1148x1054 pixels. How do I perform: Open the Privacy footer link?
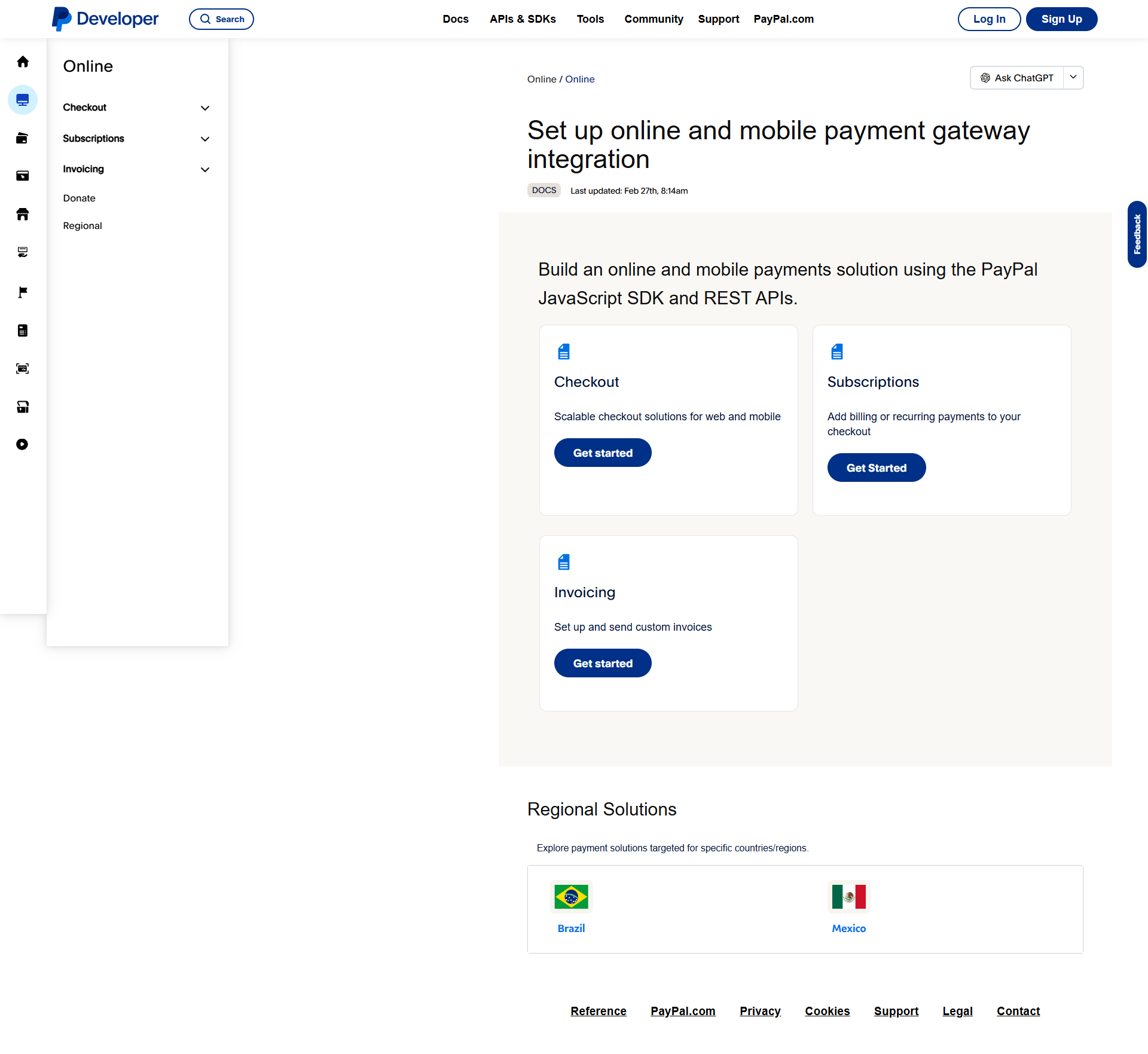(x=760, y=1011)
